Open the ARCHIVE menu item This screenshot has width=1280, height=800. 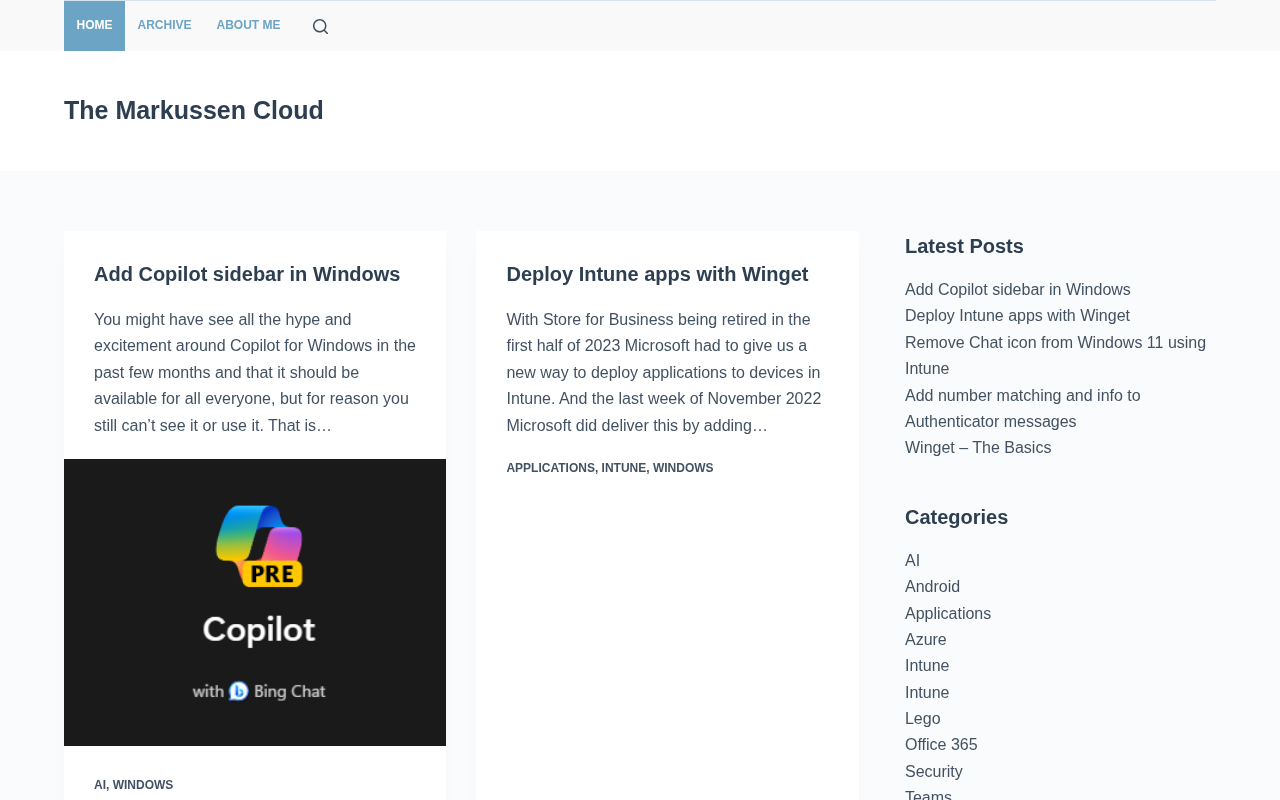pyautogui.click(x=164, y=25)
